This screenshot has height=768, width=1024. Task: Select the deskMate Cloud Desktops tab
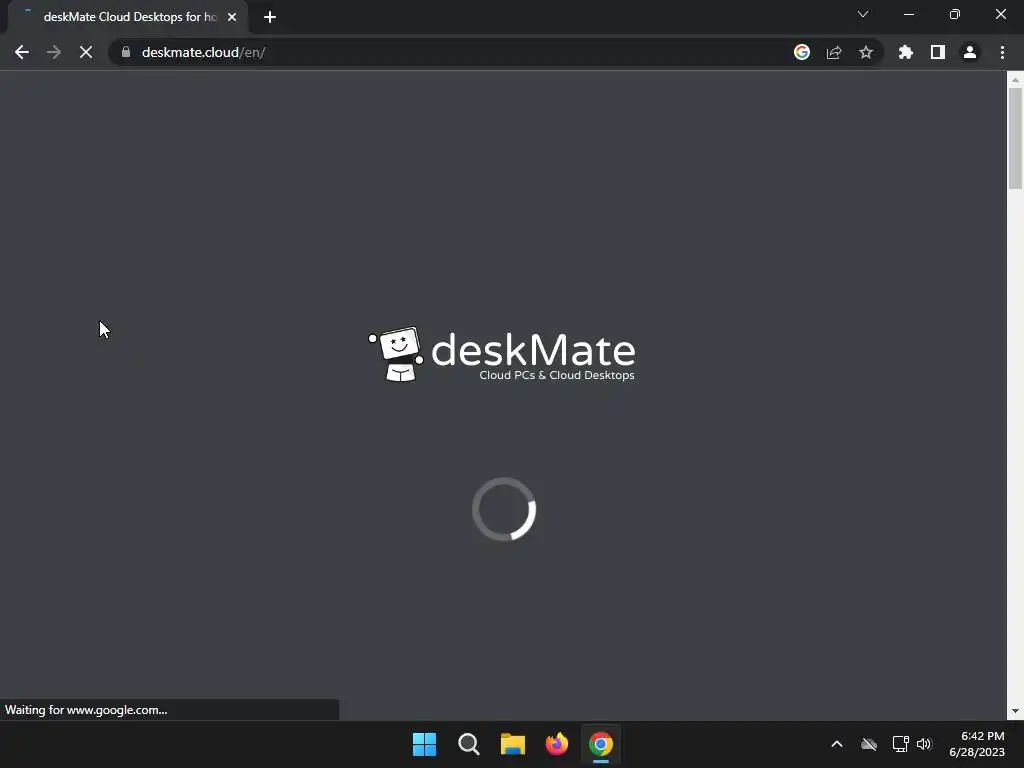[x=128, y=17]
